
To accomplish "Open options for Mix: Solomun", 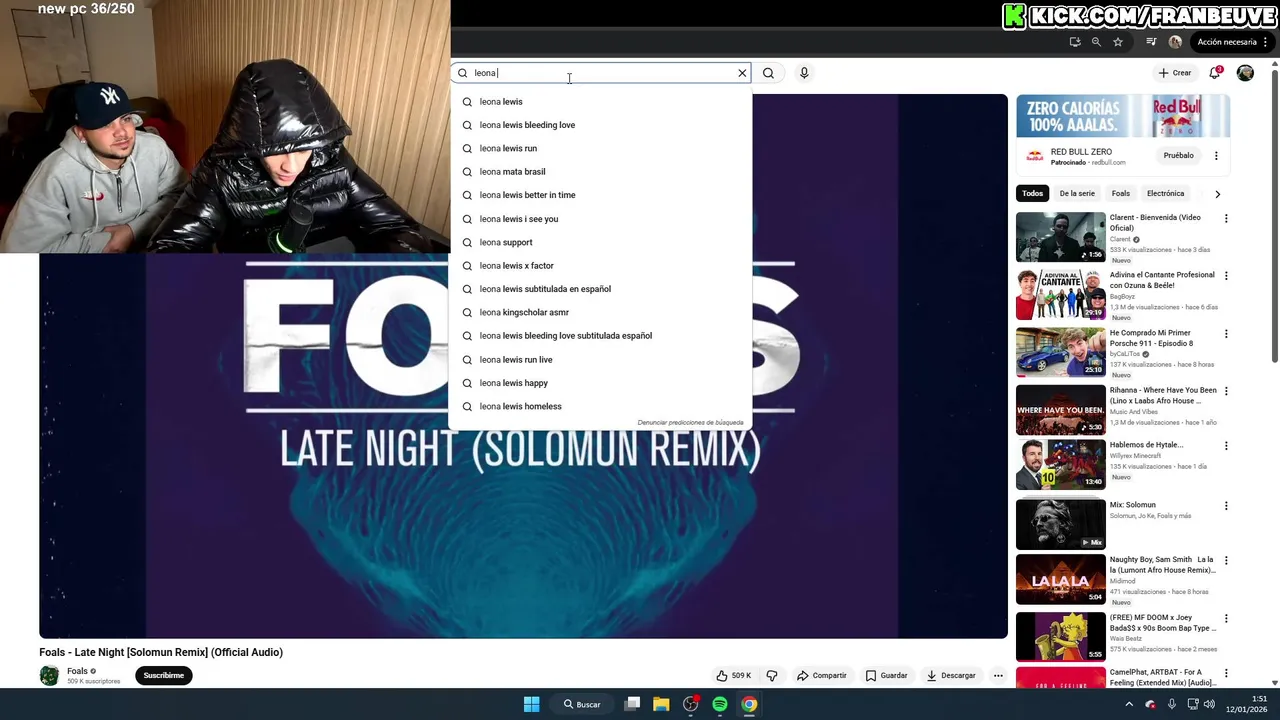I will click(x=1226, y=506).
